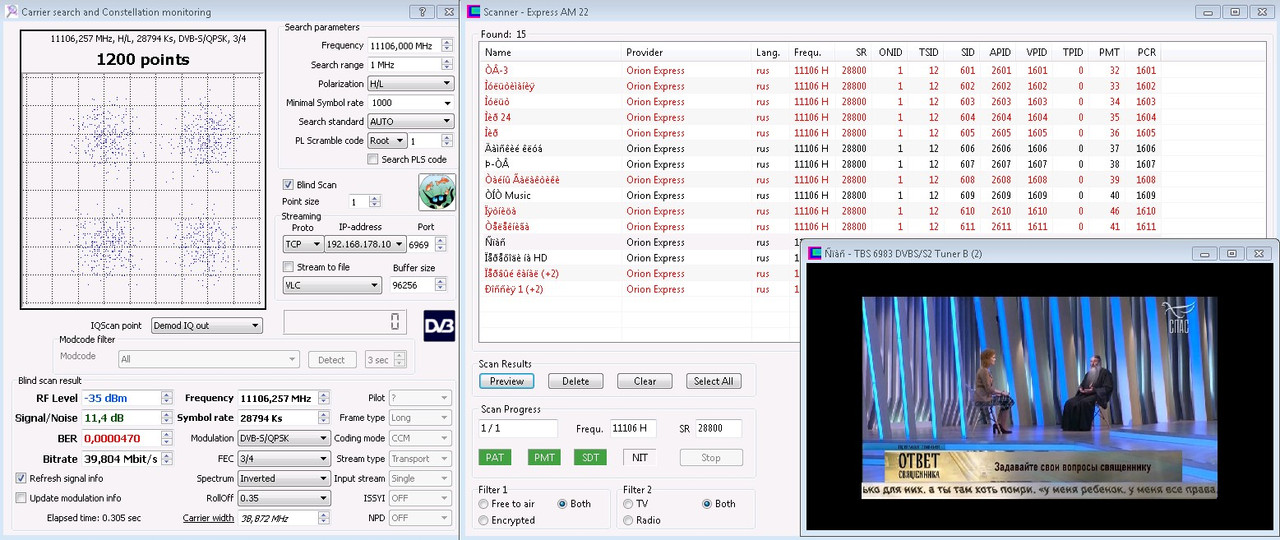Open the IQScan point dropdown
The width and height of the screenshot is (1280, 540).
pos(206,326)
